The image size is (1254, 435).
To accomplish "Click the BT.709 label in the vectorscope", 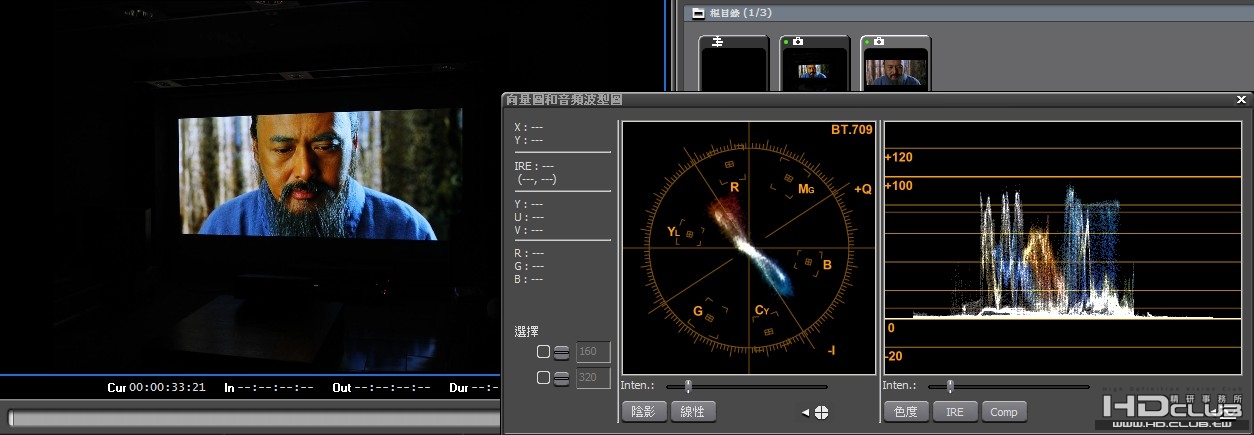I will tap(851, 130).
